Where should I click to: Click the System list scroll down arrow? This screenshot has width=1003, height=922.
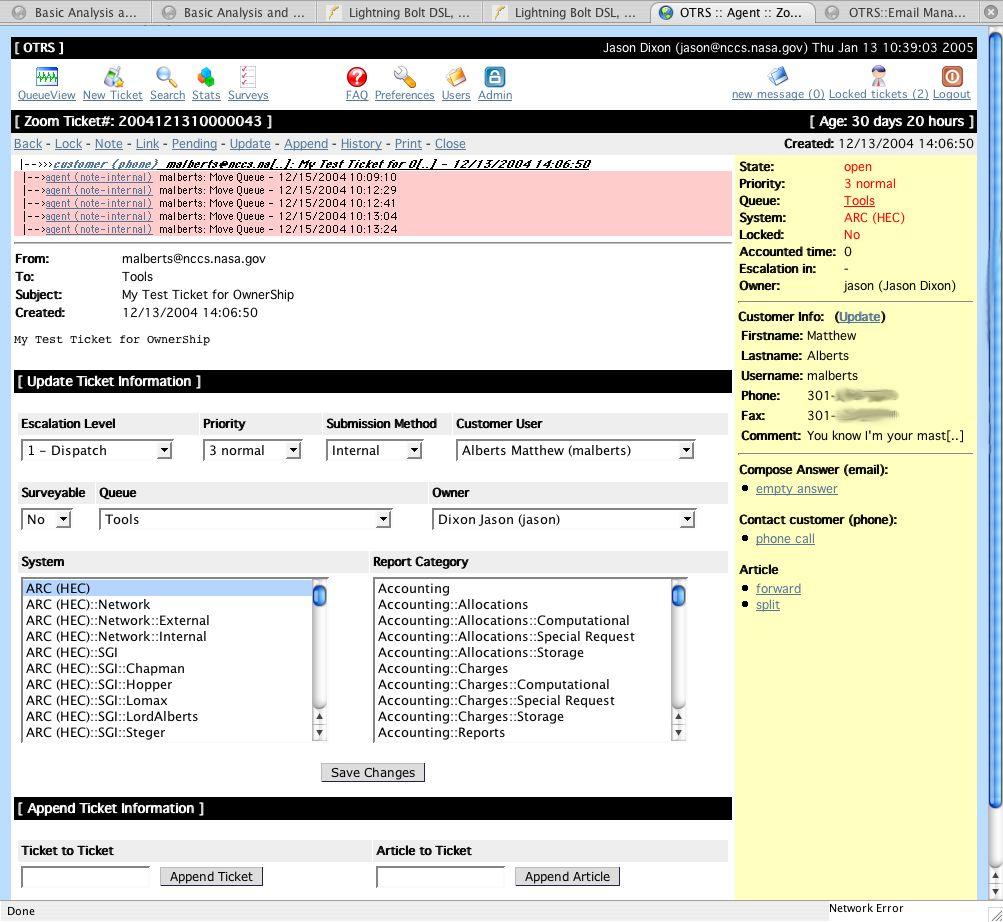click(x=319, y=733)
